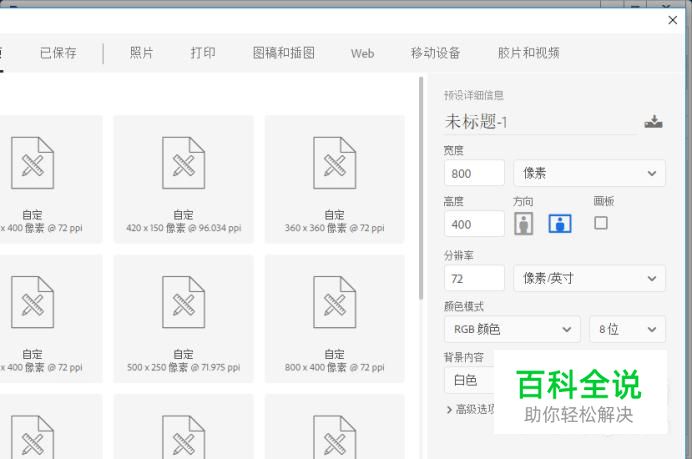Click the document name field 未标题-1

click(x=541, y=122)
